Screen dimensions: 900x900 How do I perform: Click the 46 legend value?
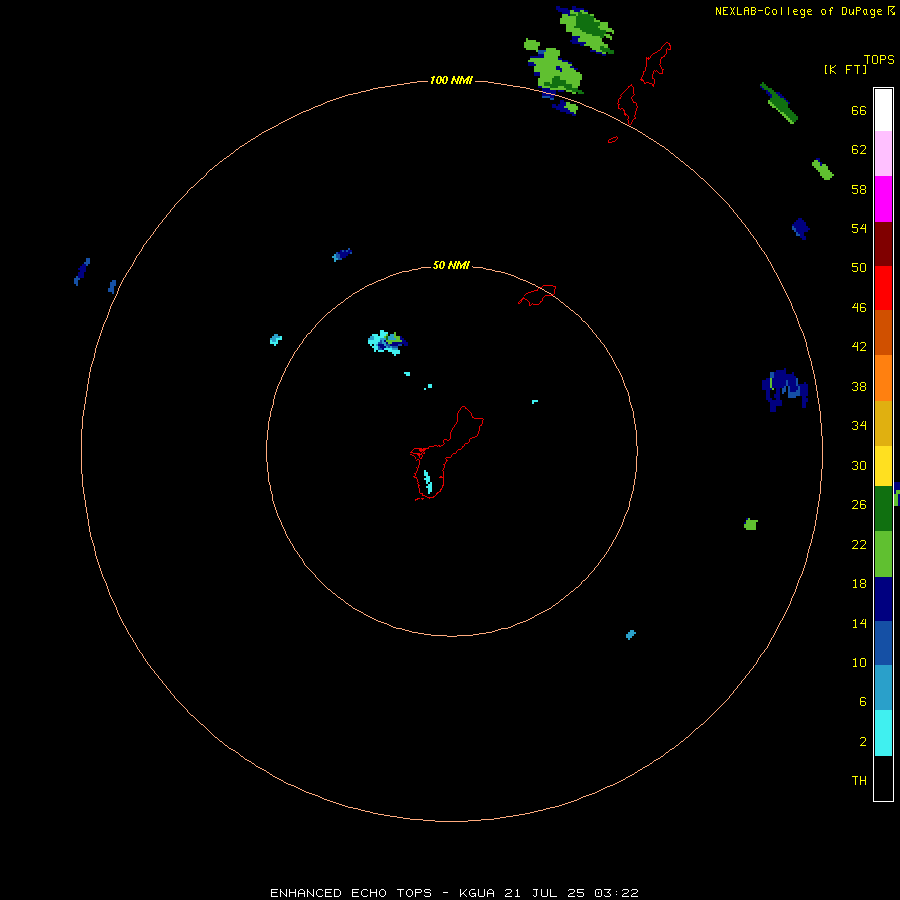859,308
